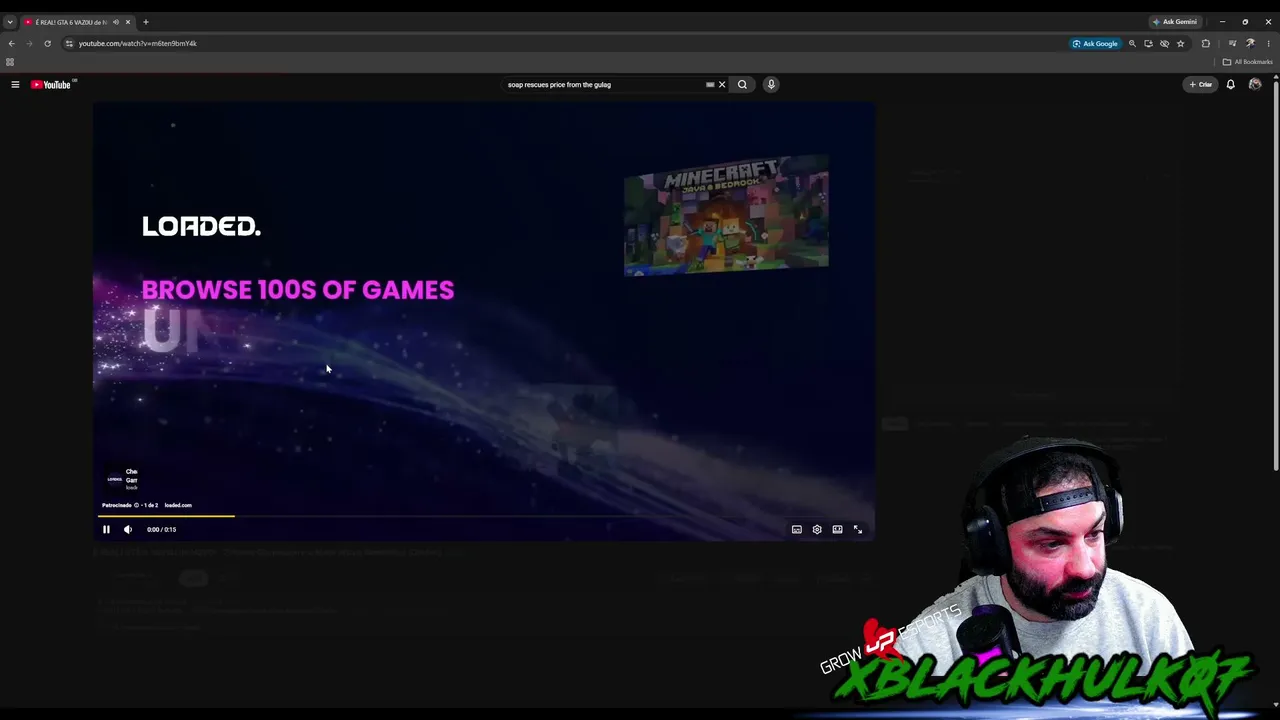Open a new browser tab
Viewport: 1280px width, 720px height.
[145, 22]
